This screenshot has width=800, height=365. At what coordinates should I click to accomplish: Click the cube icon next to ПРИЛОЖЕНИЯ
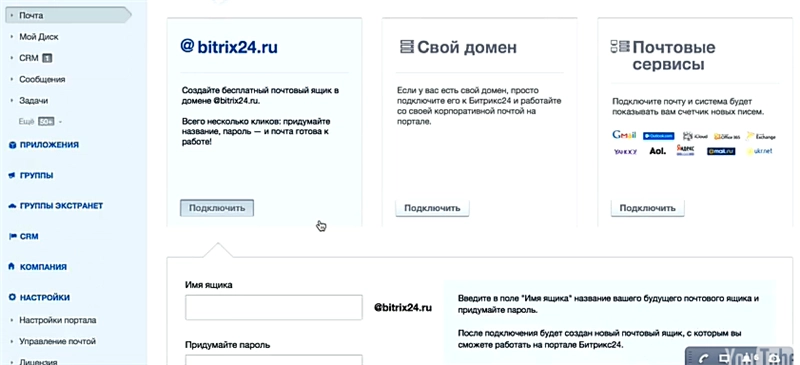click(x=12, y=145)
